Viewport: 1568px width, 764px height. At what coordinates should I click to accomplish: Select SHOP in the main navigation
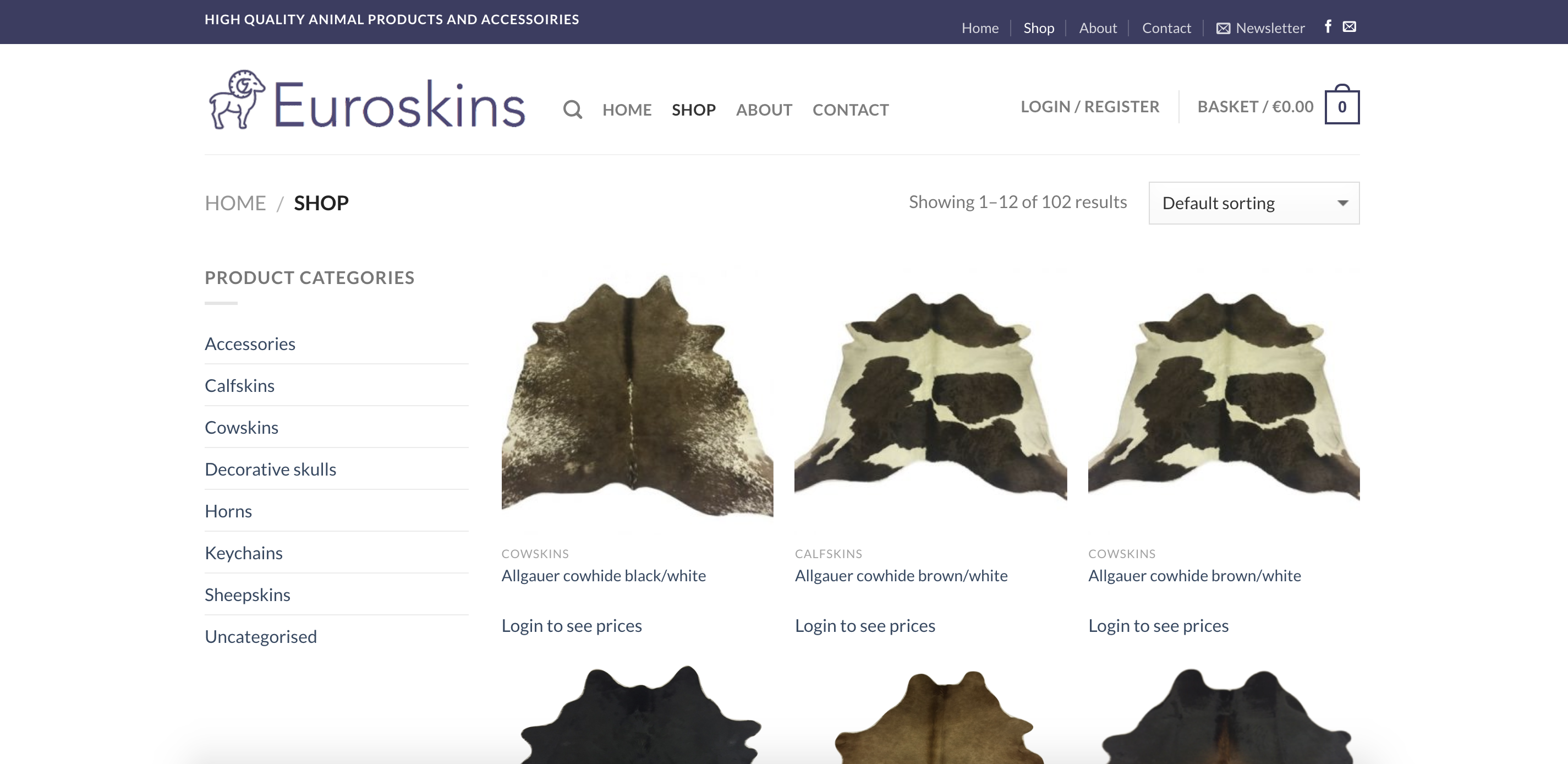pos(693,110)
